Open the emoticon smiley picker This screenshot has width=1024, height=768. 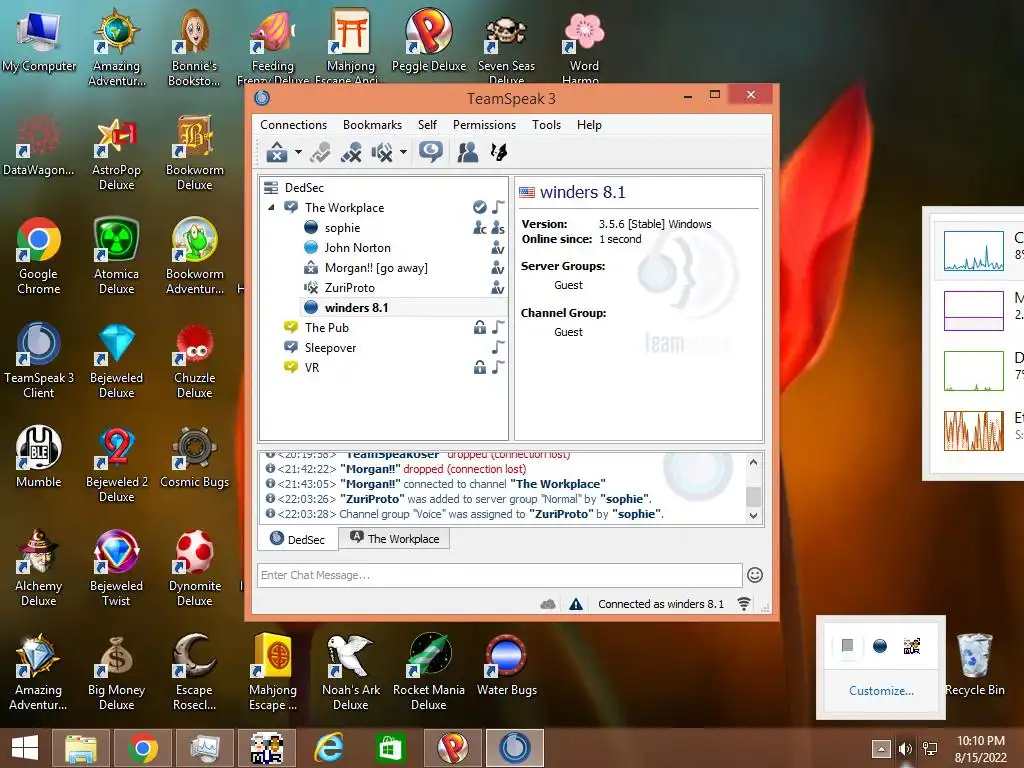755,575
